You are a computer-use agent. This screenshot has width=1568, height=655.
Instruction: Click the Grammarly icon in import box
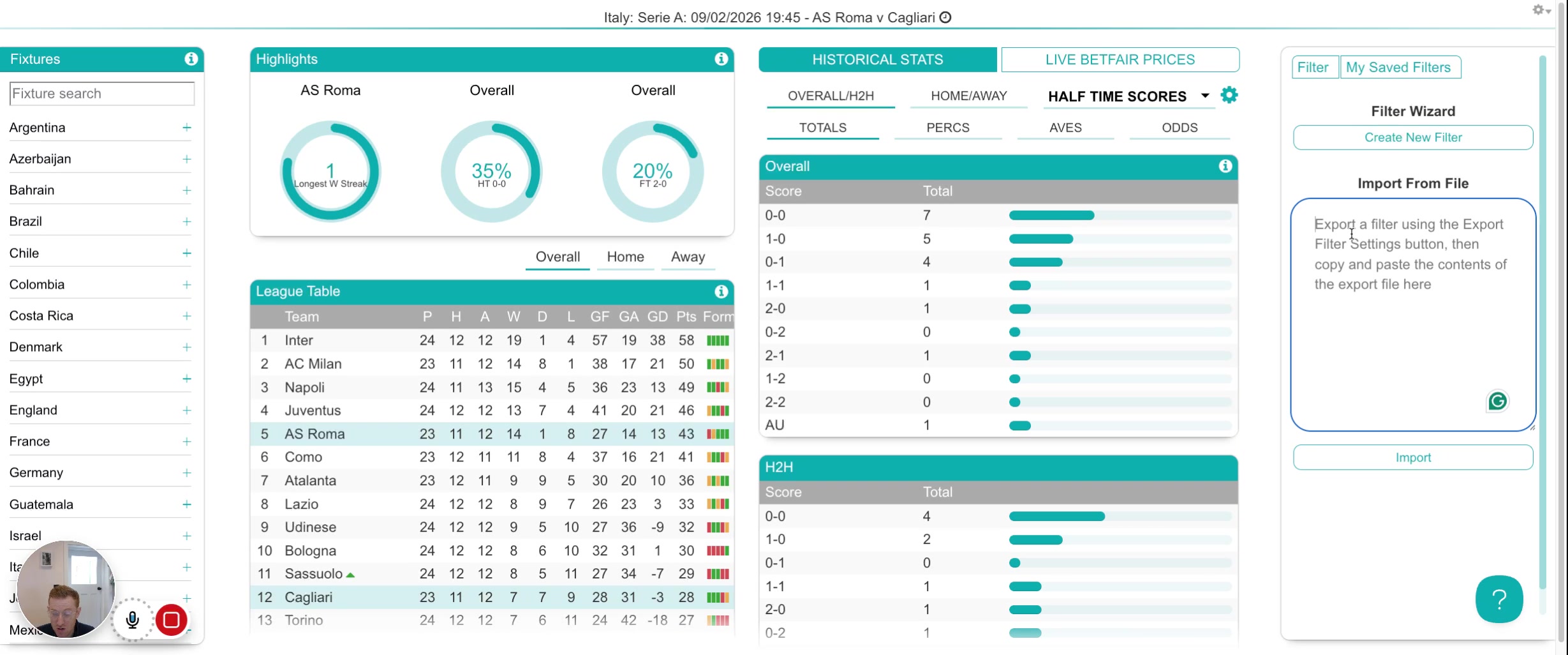(1497, 401)
